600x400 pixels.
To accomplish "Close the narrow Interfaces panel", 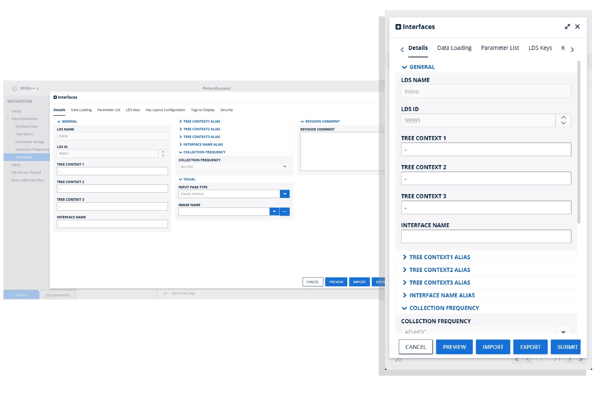I will 577,26.
